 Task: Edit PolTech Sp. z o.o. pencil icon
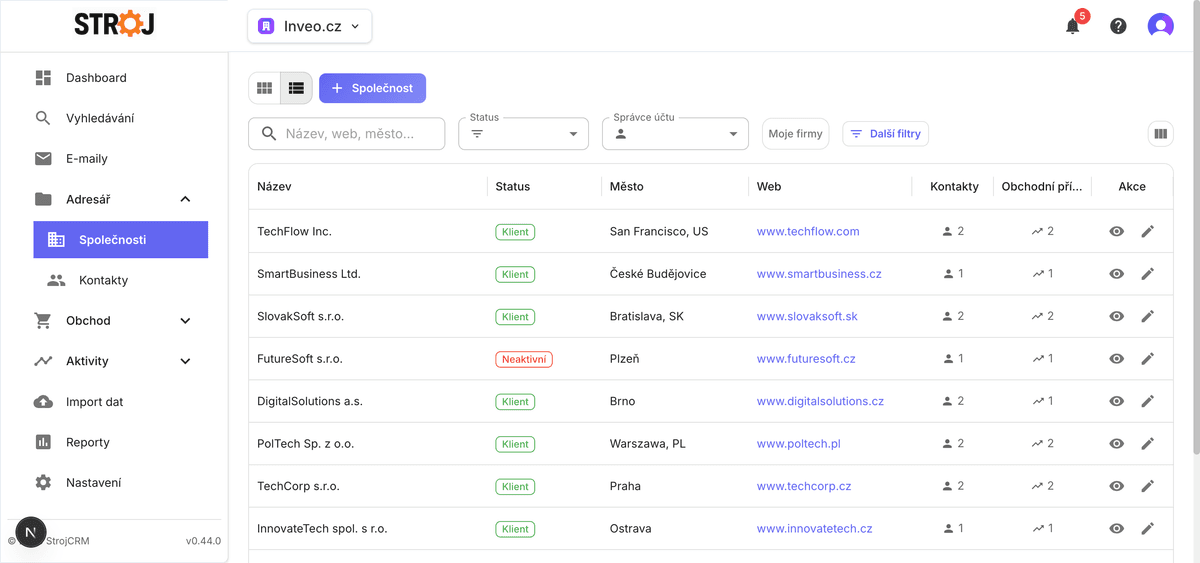(1147, 444)
